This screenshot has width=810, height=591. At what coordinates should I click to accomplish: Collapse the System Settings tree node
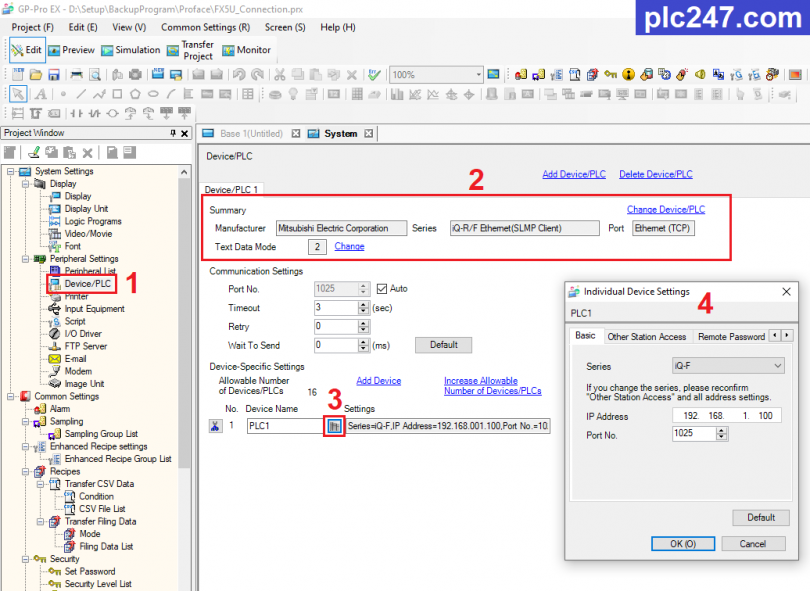click(x=10, y=171)
